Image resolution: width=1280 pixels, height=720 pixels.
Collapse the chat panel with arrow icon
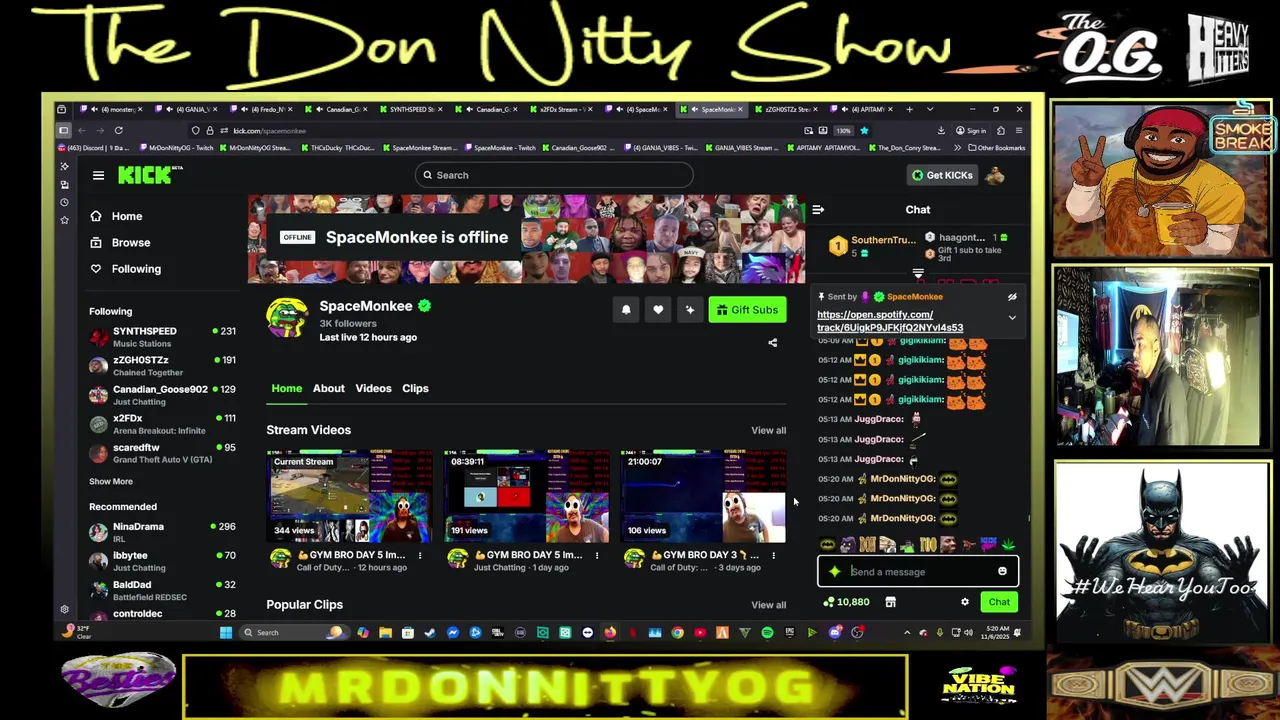tap(818, 210)
